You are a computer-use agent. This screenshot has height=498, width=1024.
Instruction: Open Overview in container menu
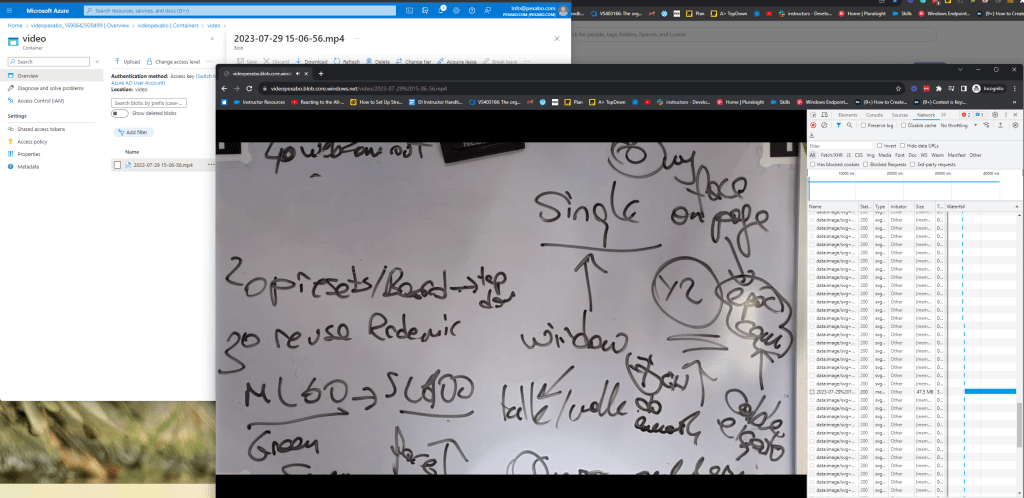point(52,76)
